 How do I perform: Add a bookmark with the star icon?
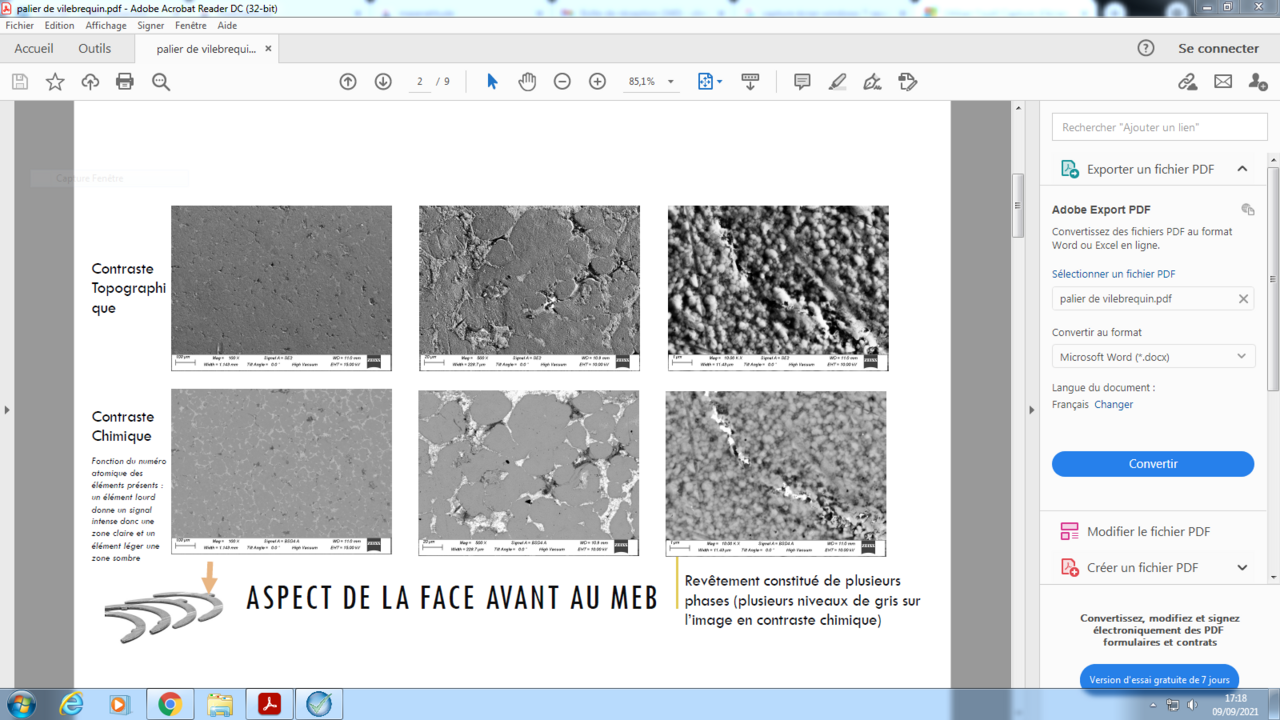pyautogui.click(x=55, y=82)
